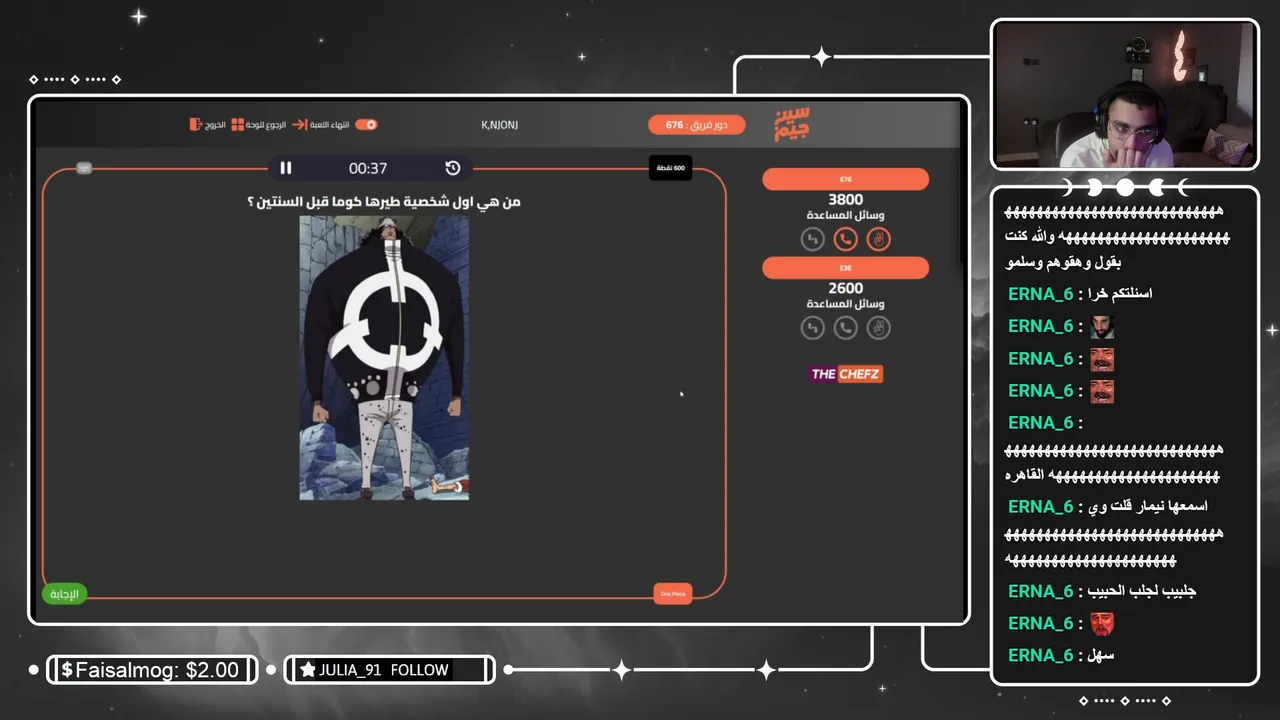Use team 676's swap lifeline icon
This screenshot has height=720, width=1280.
(813, 239)
